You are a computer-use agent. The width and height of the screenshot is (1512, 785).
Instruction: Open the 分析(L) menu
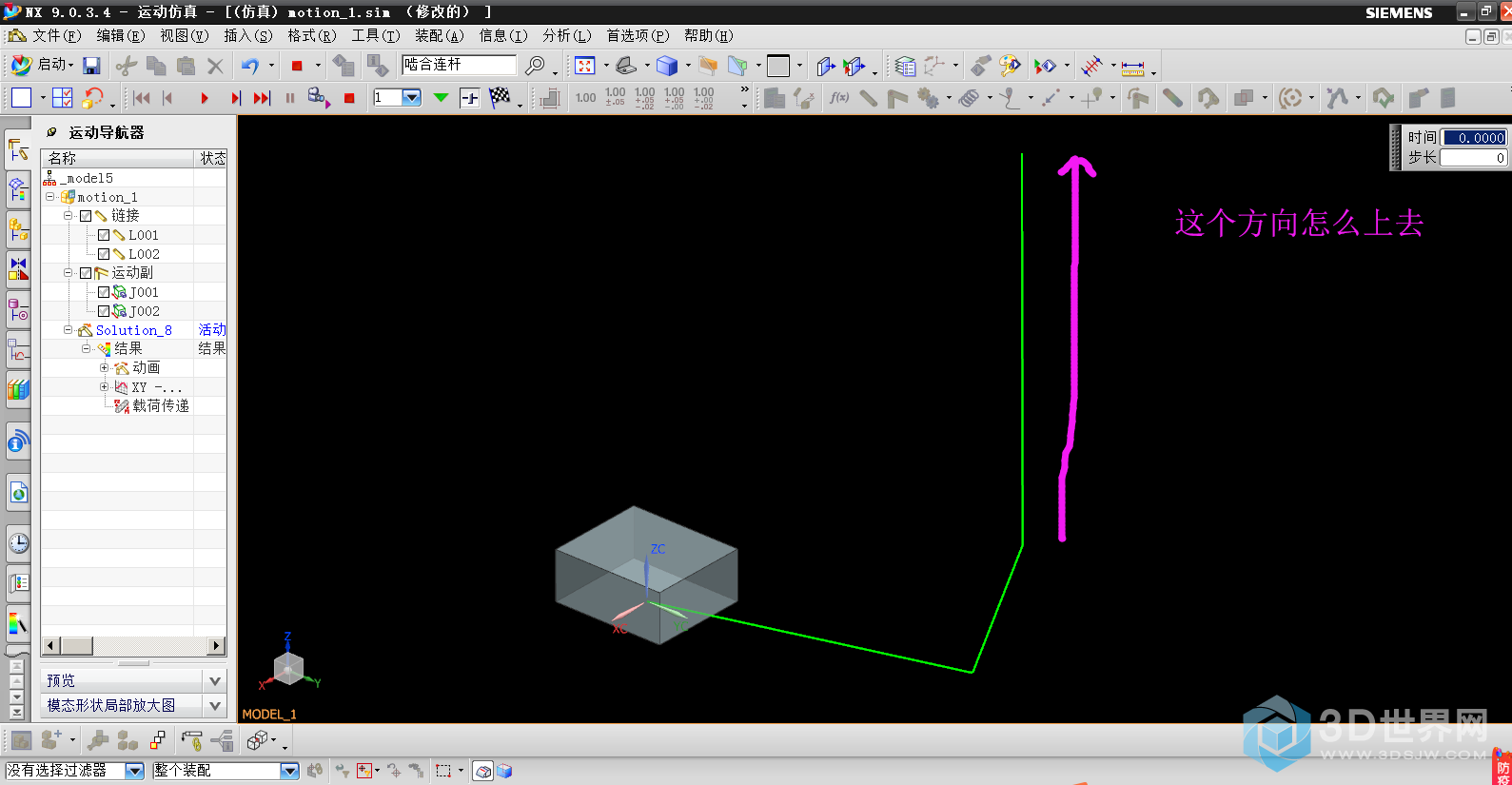pyautogui.click(x=566, y=35)
